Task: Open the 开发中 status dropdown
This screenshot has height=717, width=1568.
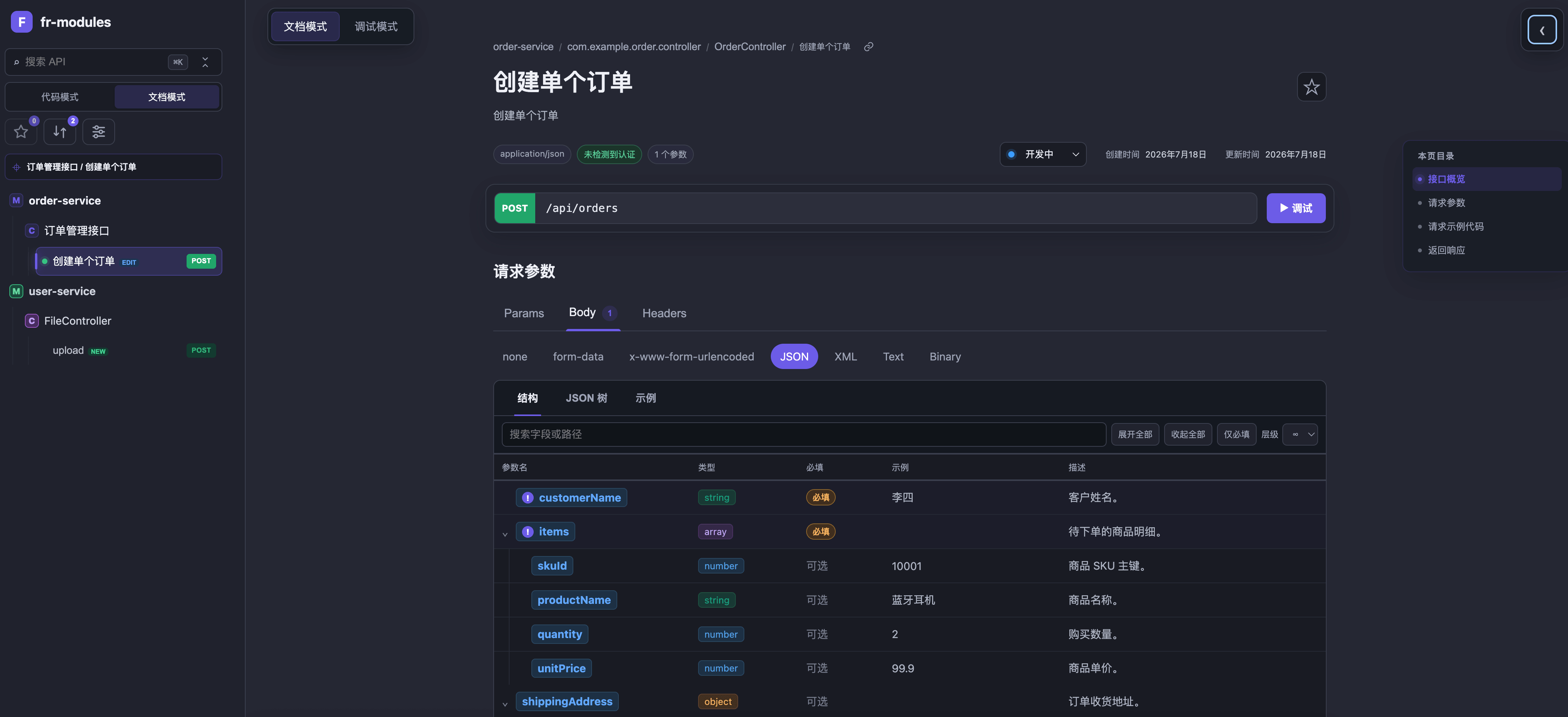Action: [1043, 155]
